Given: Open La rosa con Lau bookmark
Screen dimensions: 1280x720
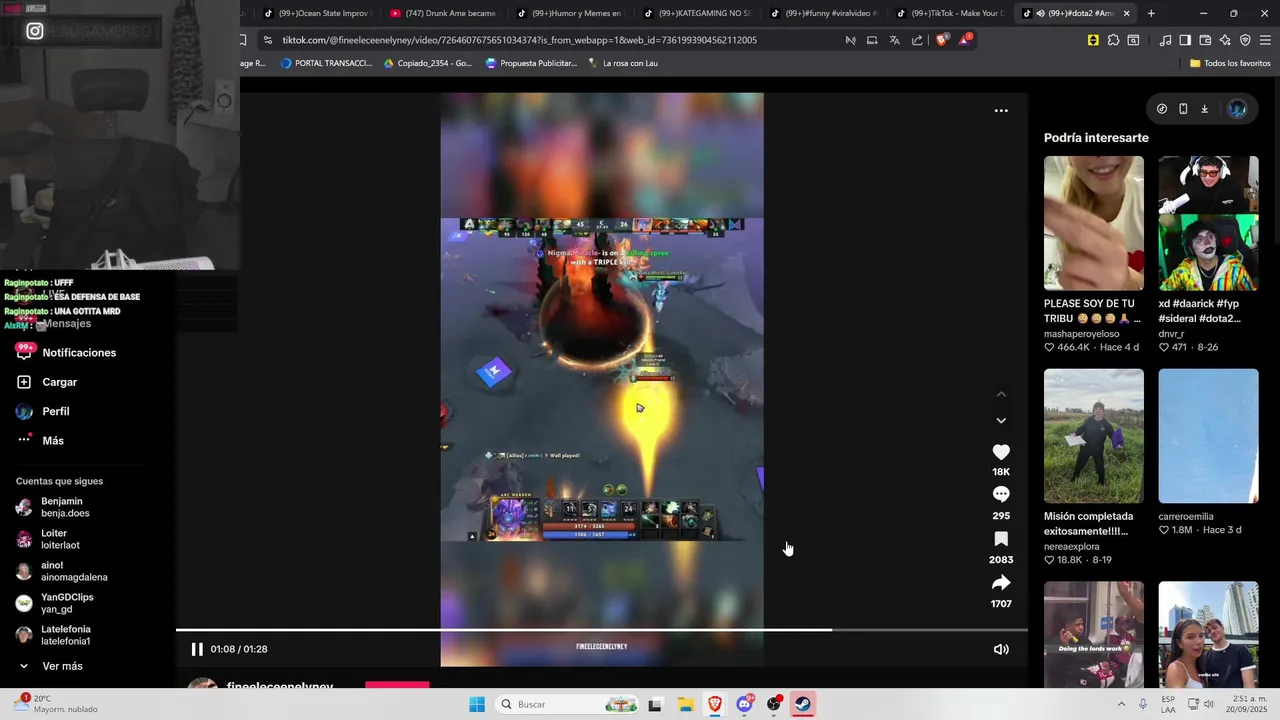Looking at the screenshot, I should point(623,63).
